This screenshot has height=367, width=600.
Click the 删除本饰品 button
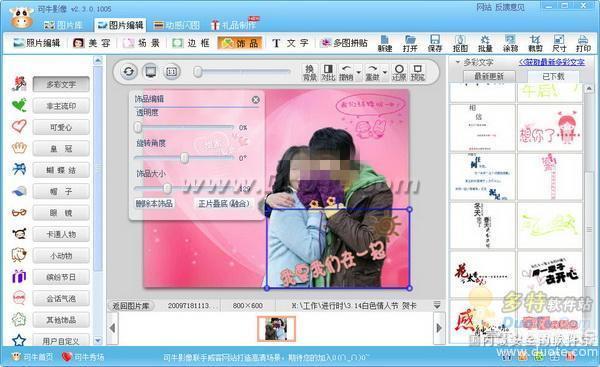[155, 204]
